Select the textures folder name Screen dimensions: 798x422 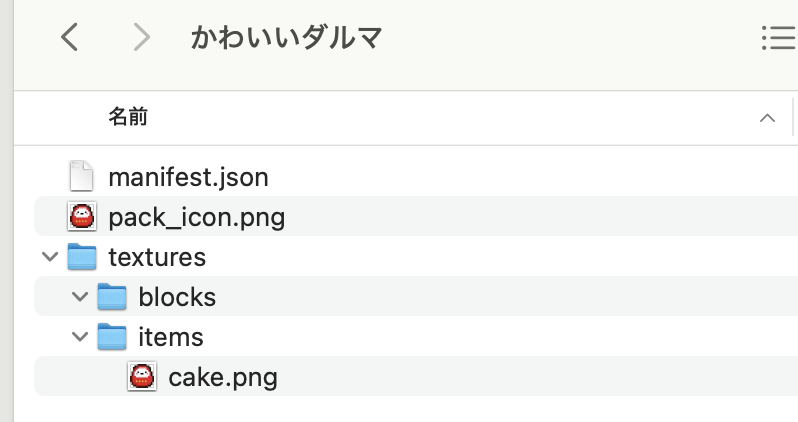(157, 257)
